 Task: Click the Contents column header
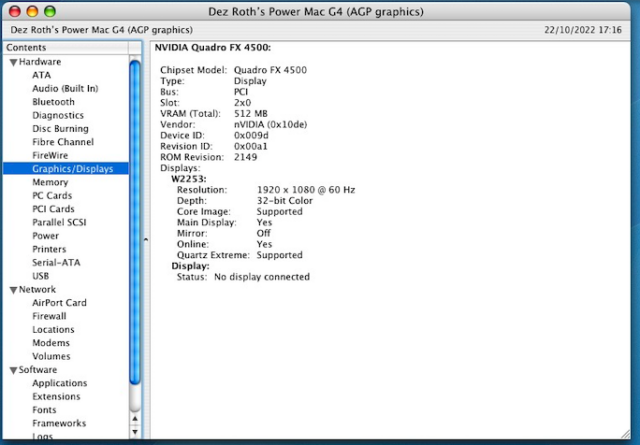[66, 48]
